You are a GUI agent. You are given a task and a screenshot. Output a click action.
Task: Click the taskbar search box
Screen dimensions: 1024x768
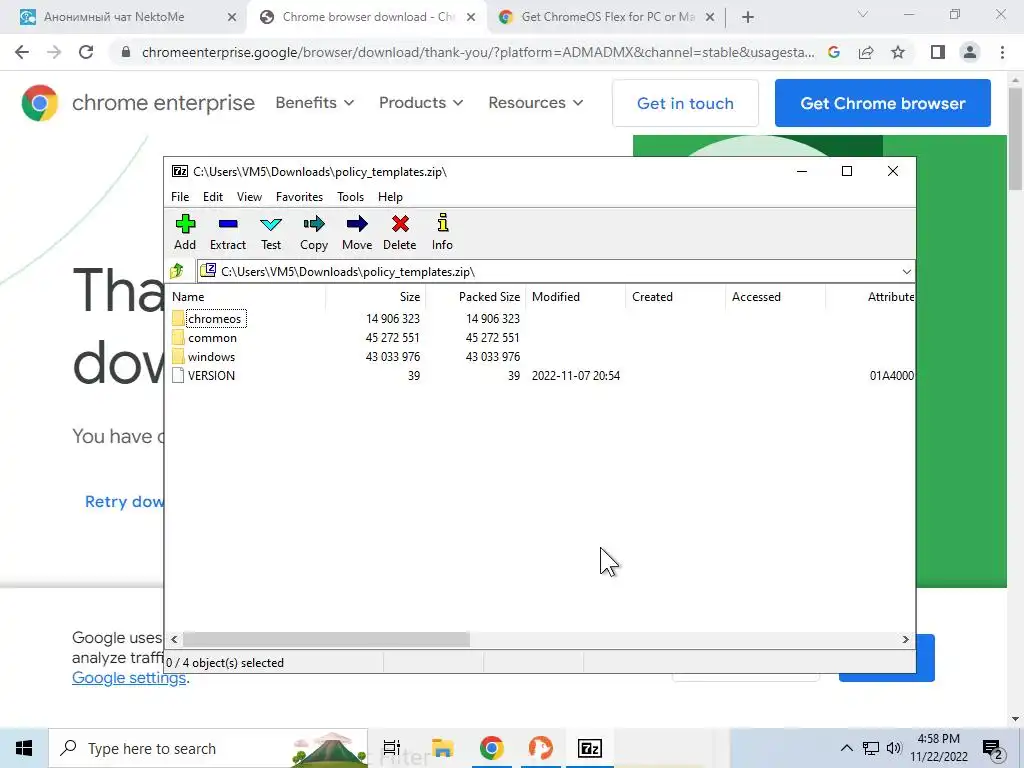coord(208,748)
